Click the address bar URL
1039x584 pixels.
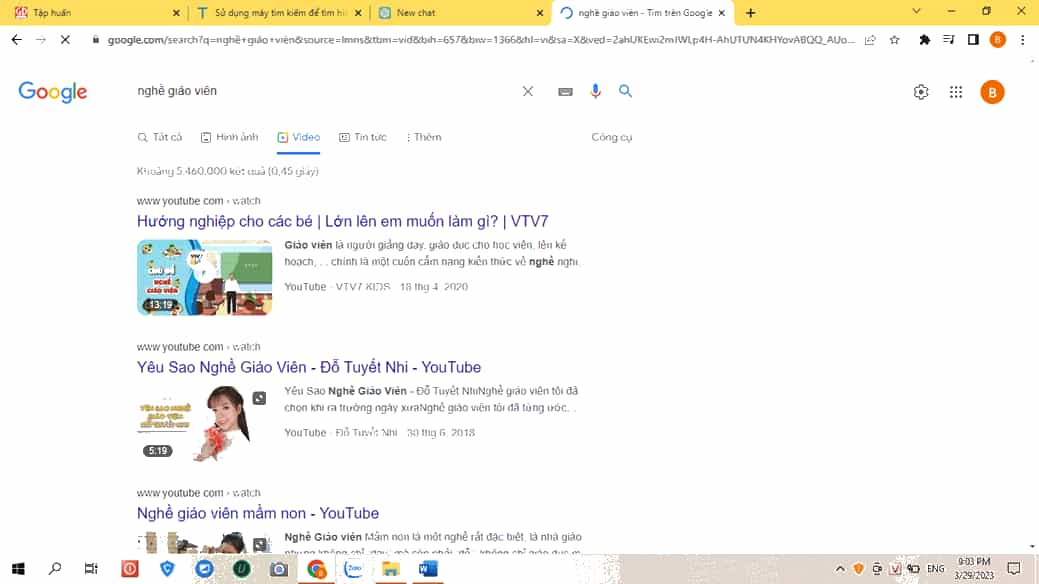click(x=481, y=40)
